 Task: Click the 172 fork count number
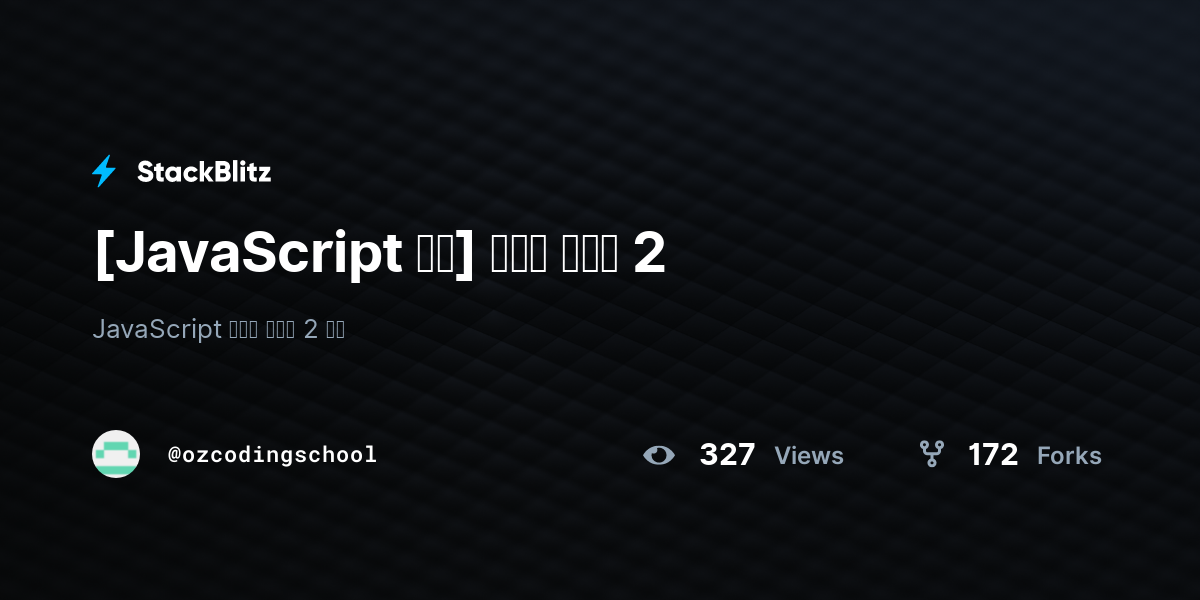[993, 455]
